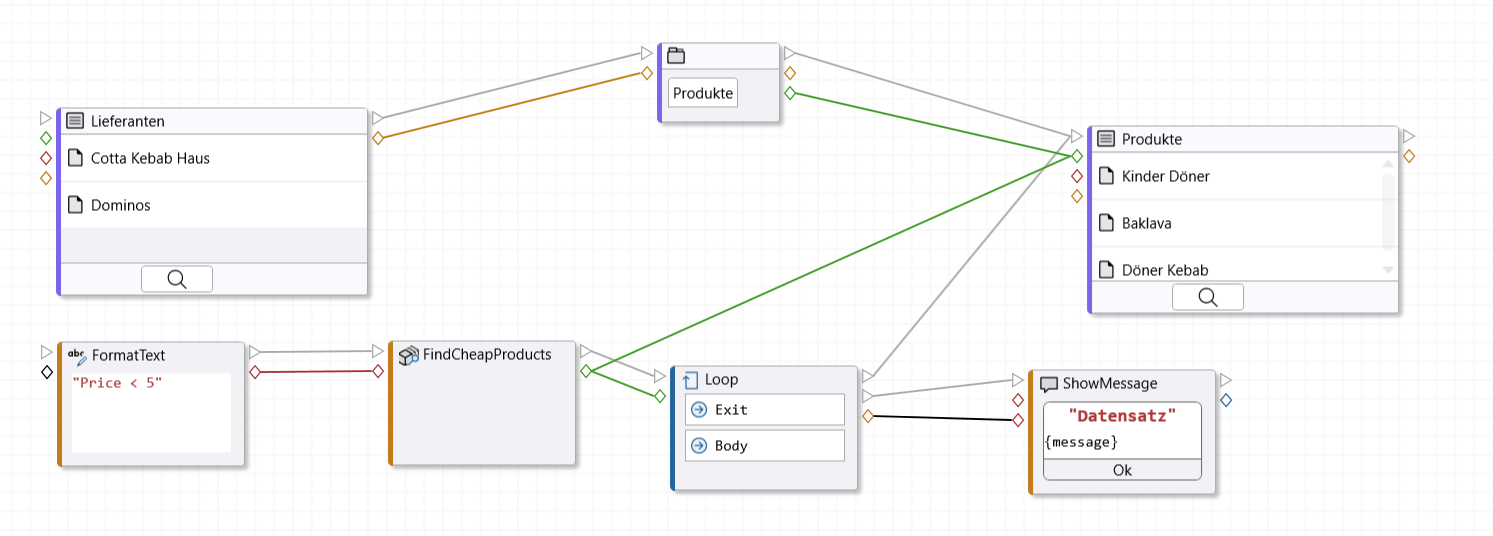
Task: Click the "Price < 5" text field
Action: (x=150, y=412)
